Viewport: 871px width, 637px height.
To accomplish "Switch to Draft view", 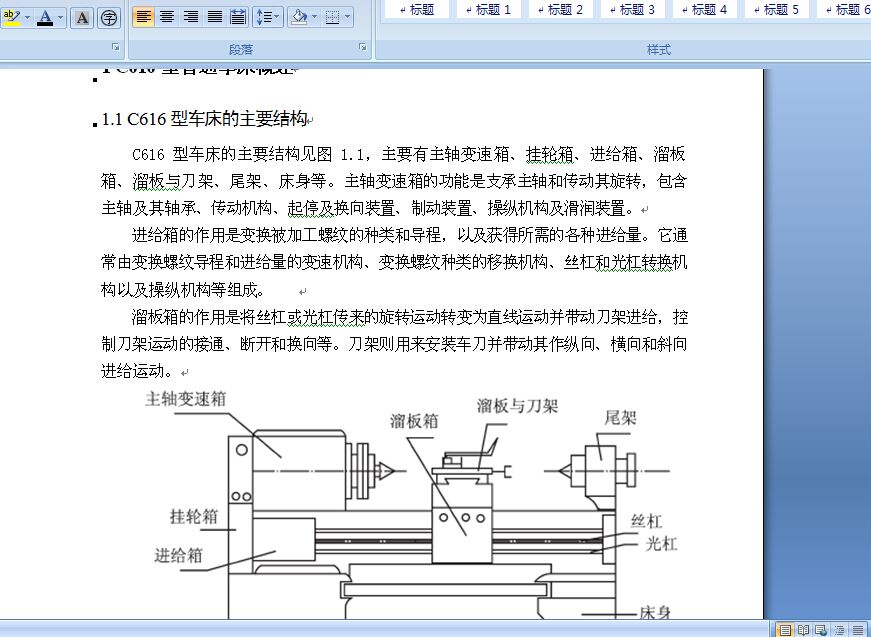I will click(x=858, y=630).
